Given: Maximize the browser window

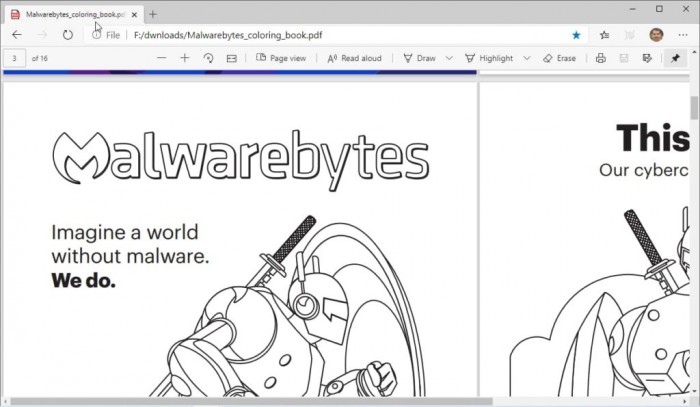Looking at the screenshot, I should [x=659, y=9].
